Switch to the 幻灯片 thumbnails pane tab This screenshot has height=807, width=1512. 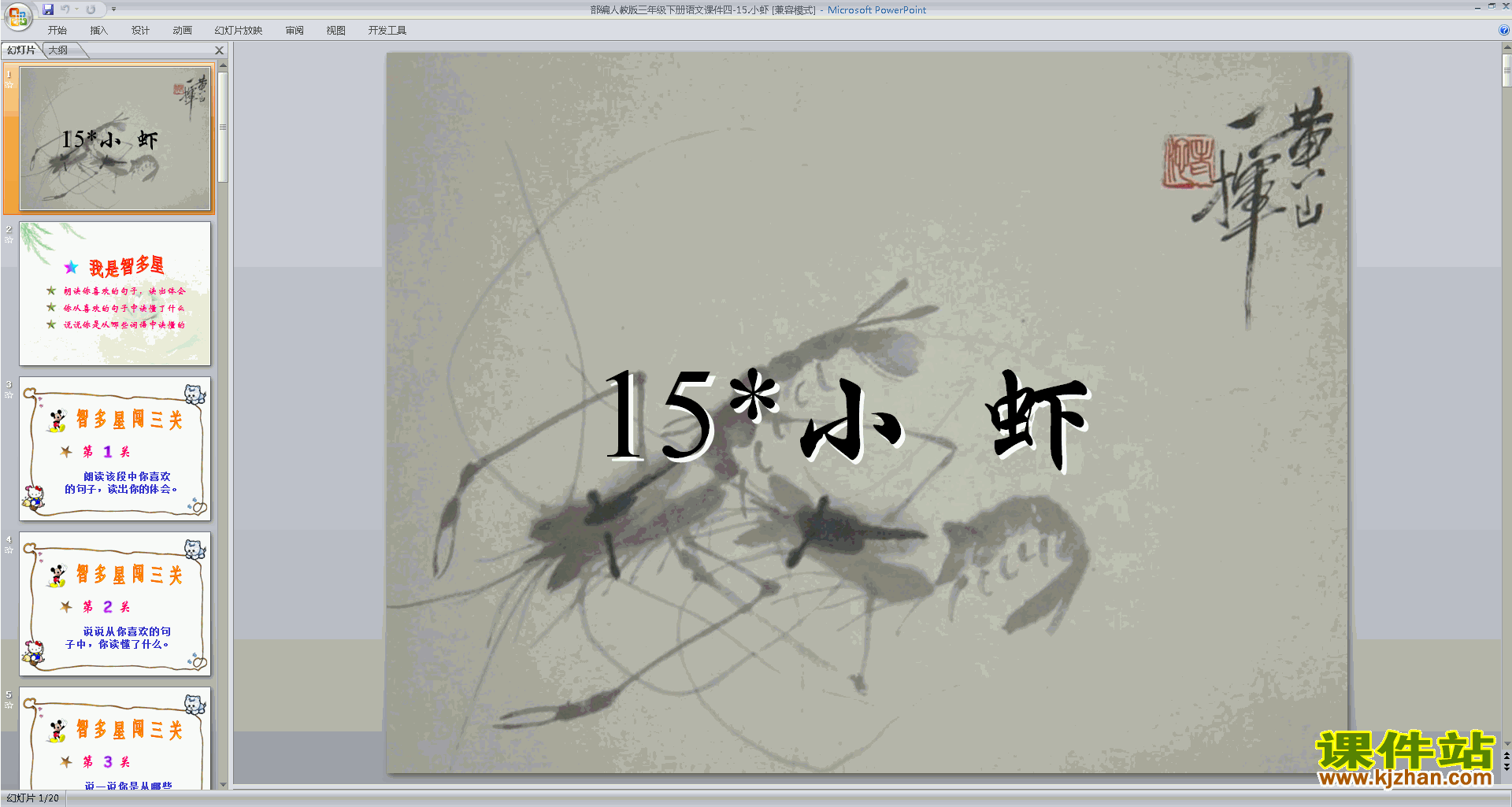pyautogui.click(x=21, y=50)
